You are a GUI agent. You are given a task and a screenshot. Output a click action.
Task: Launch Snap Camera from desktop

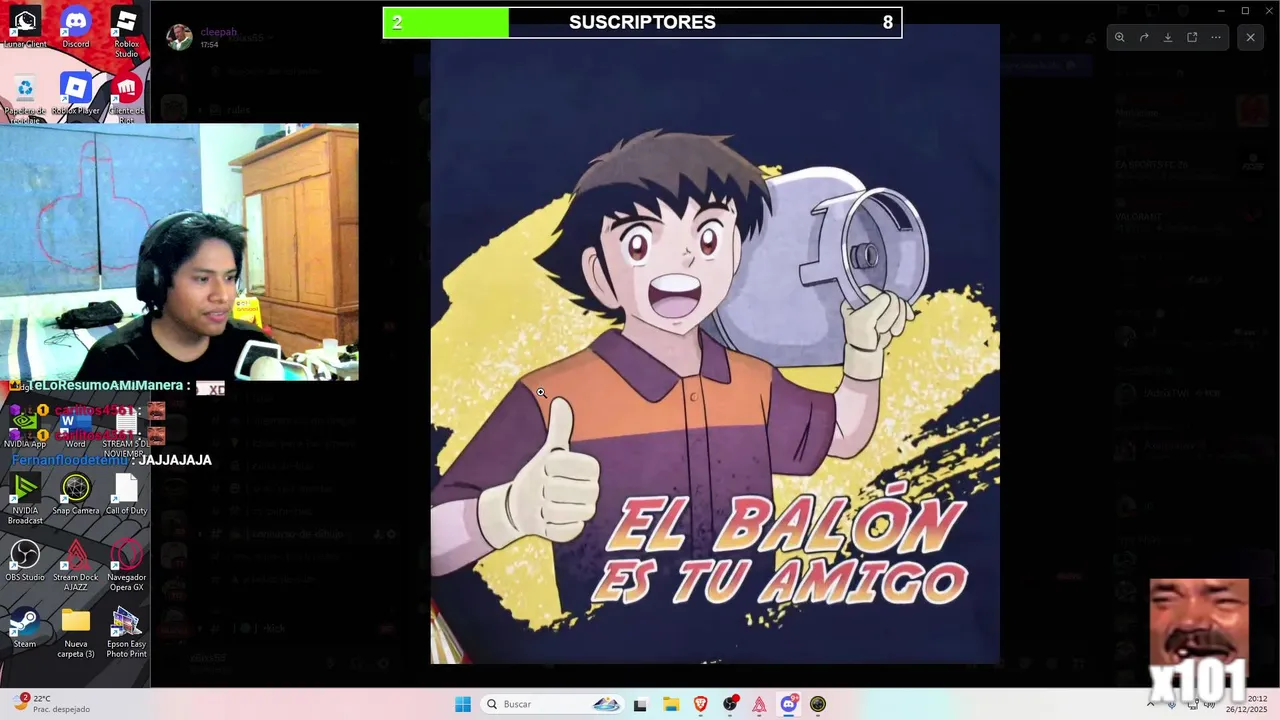click(76, 494)
